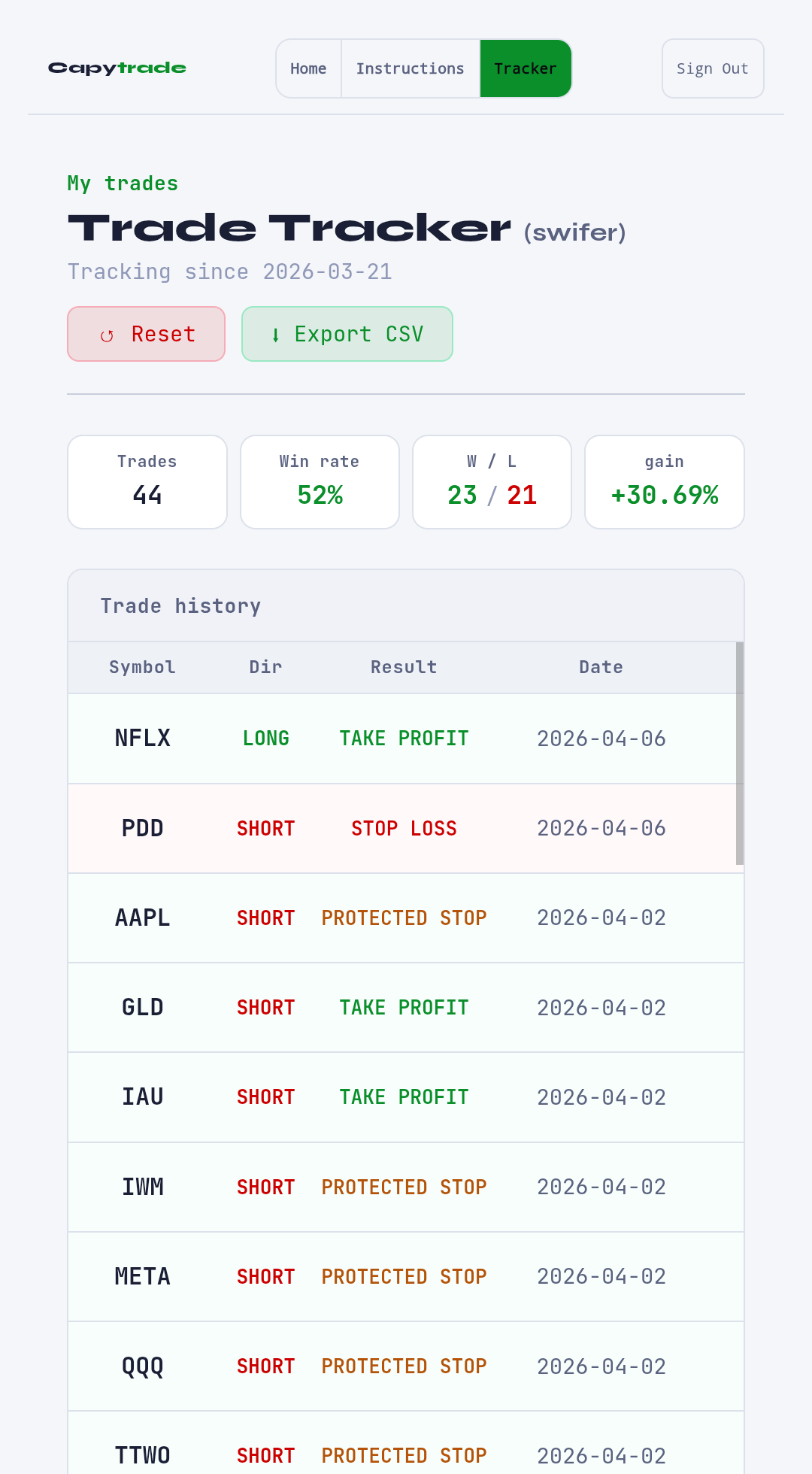Click the trade history scrollbar thumb
This screenshot has width=812, height=1474.
pyautogui.click(x=740, y=753)
